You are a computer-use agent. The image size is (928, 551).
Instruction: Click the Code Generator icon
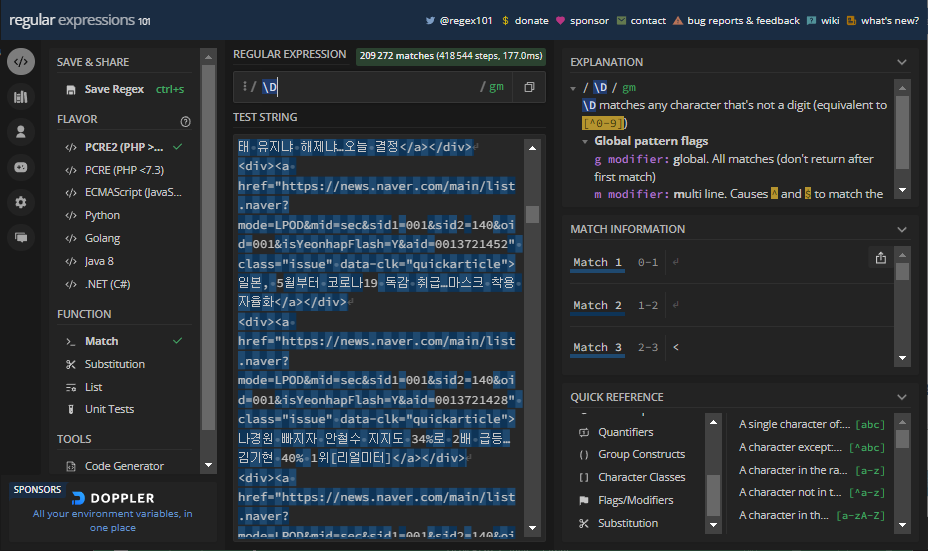(x=71, y=466)
